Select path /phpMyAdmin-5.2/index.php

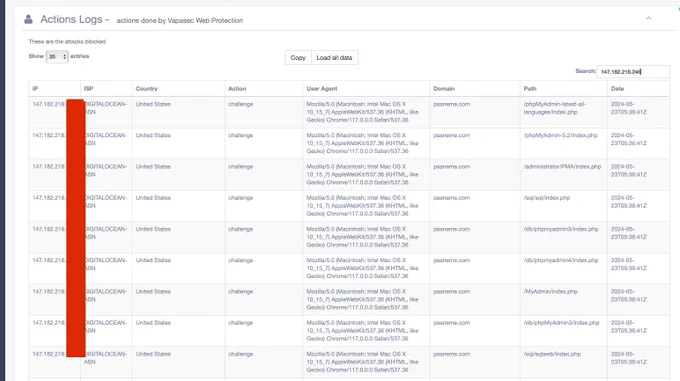click(560, 135)
